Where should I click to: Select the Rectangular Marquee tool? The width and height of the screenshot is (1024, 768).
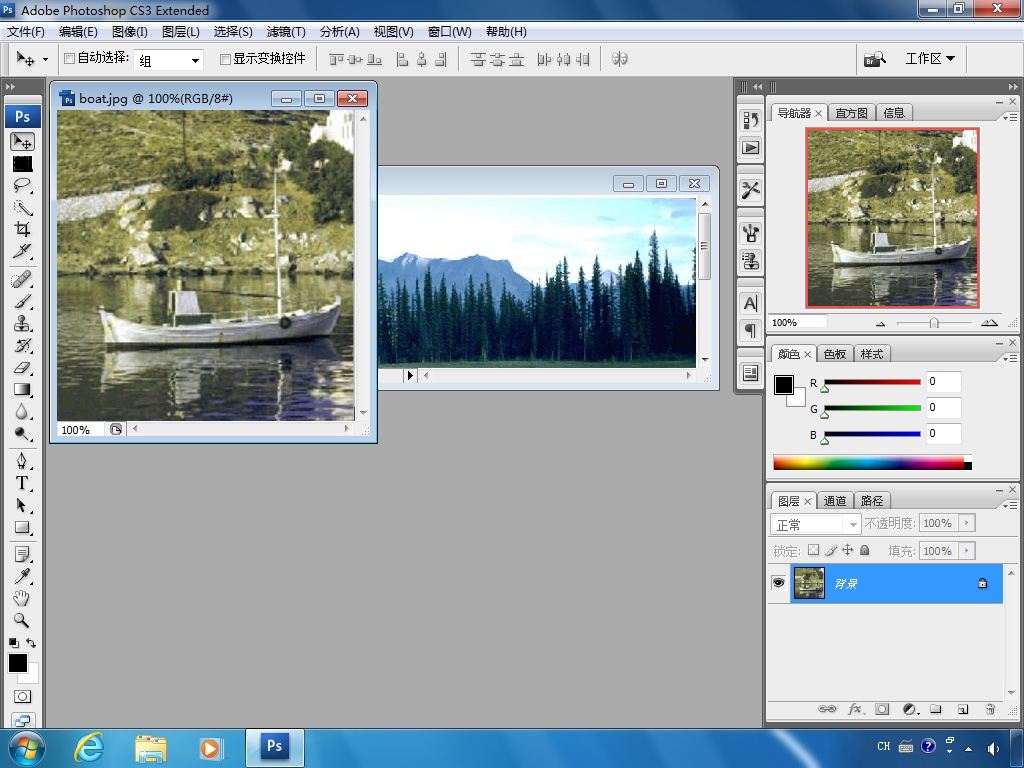click(x=22, y=164)
